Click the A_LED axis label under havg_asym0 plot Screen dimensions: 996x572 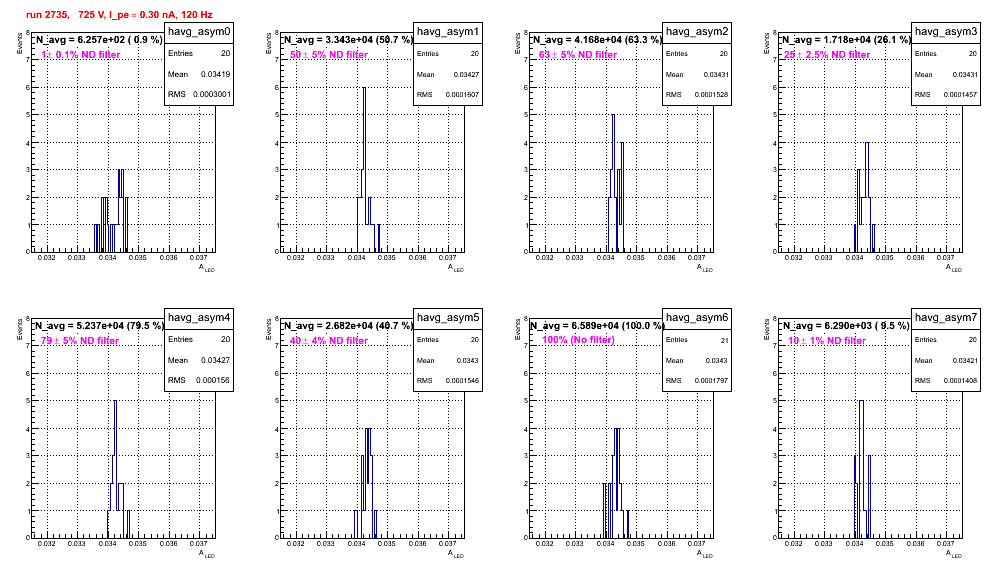tap(207, 268)
